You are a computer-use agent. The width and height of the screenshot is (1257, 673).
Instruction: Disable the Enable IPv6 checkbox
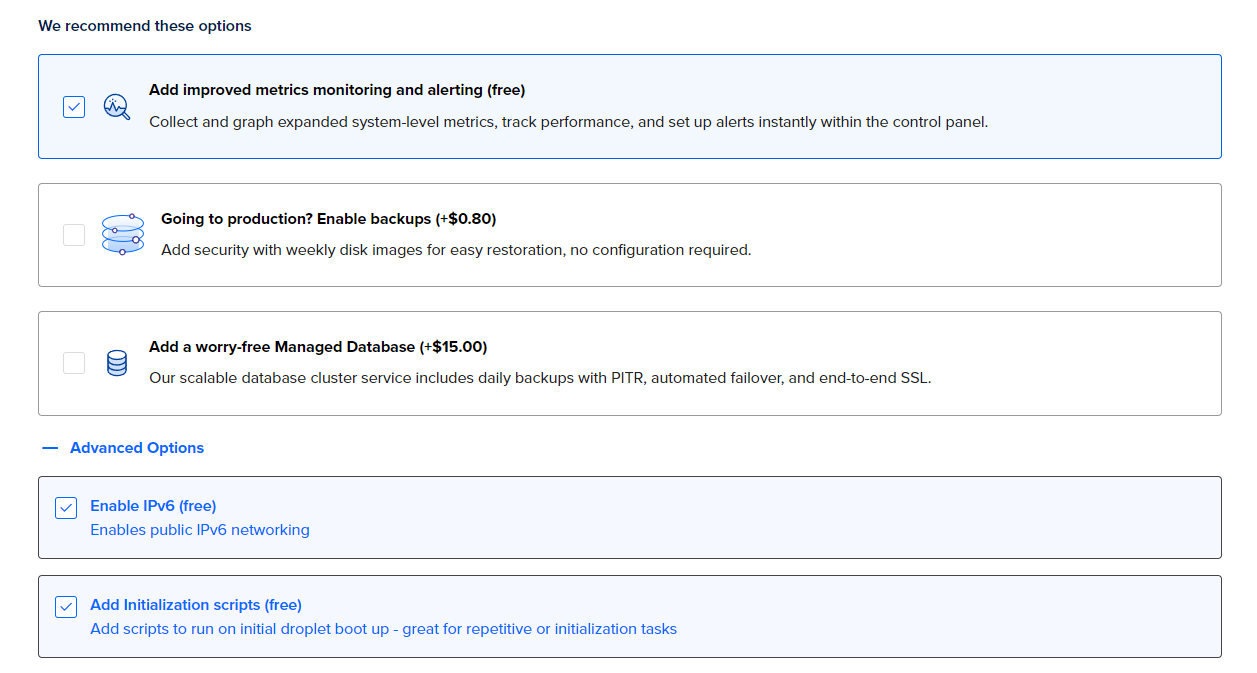(66, 508)
